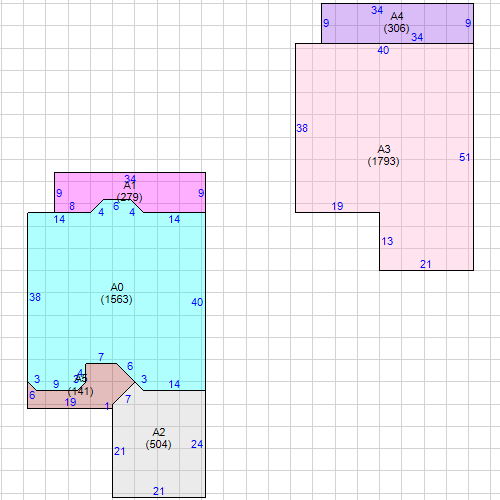Viewport: 500px width, 500px height.
Task: Pick the 9 on A1's left edge
Action: (59, 193)
